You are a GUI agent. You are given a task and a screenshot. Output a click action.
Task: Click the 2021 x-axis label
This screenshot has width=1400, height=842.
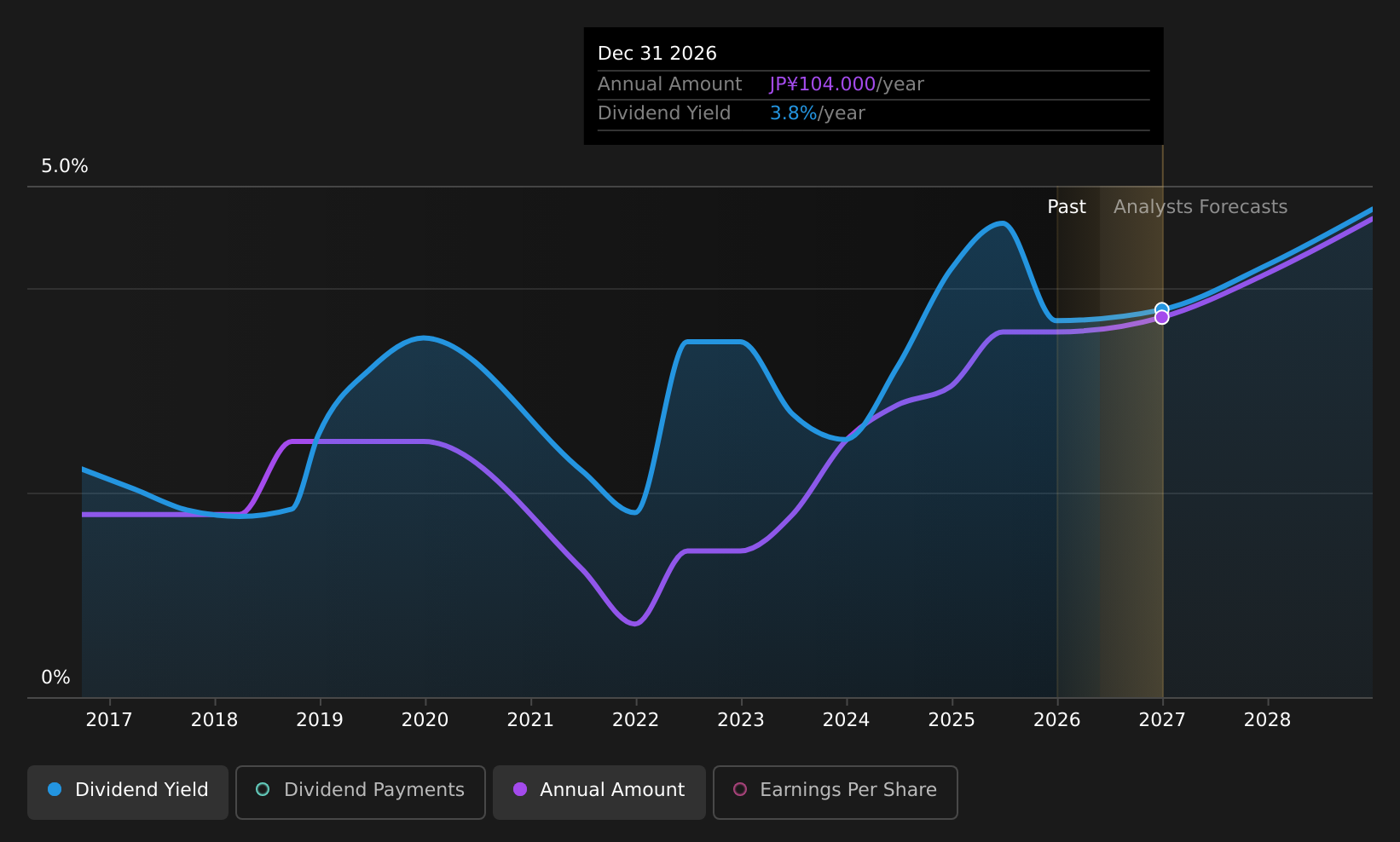[x=530, y=720]
